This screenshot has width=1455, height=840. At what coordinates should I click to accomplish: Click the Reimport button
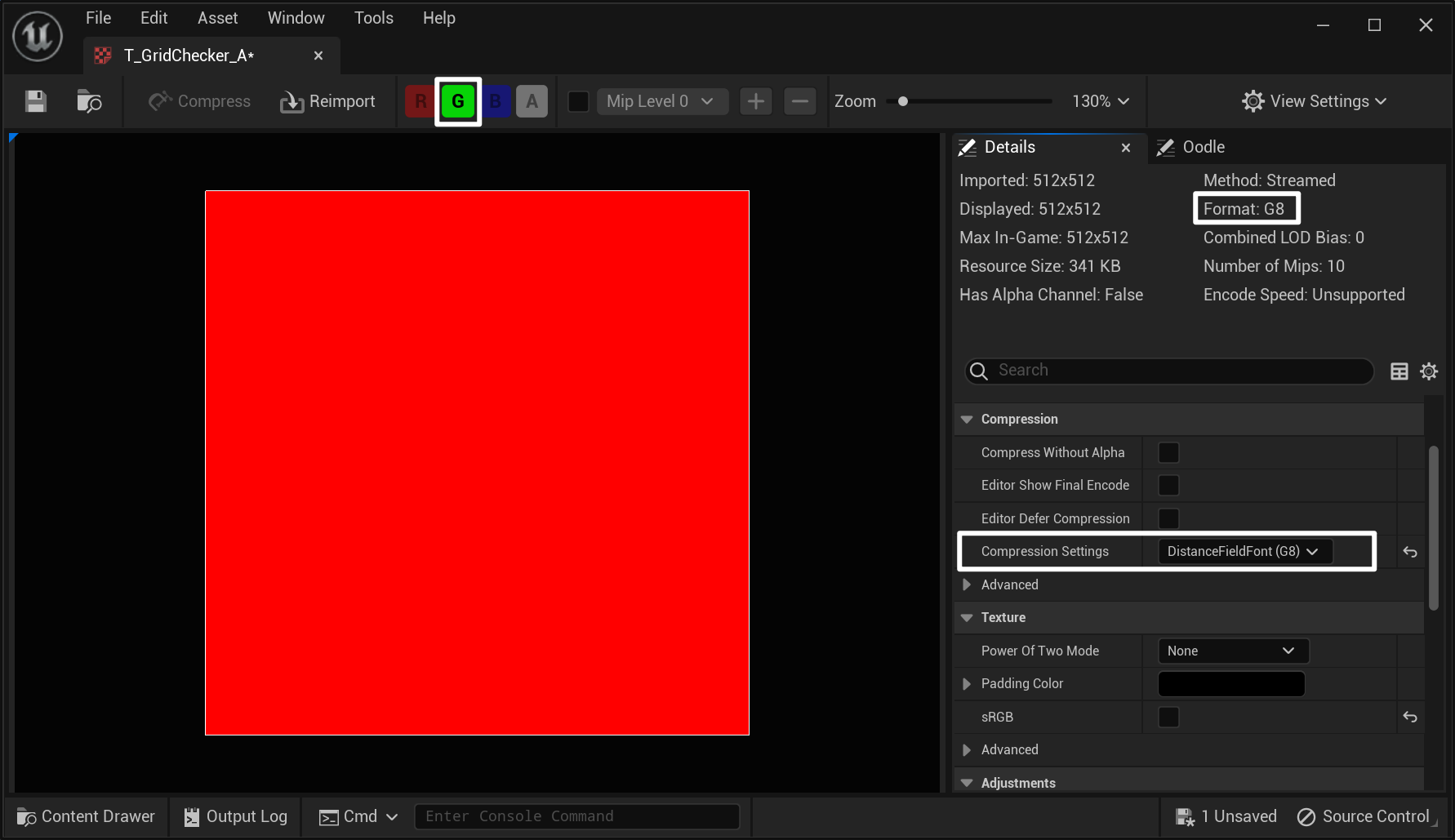point(327,101)
